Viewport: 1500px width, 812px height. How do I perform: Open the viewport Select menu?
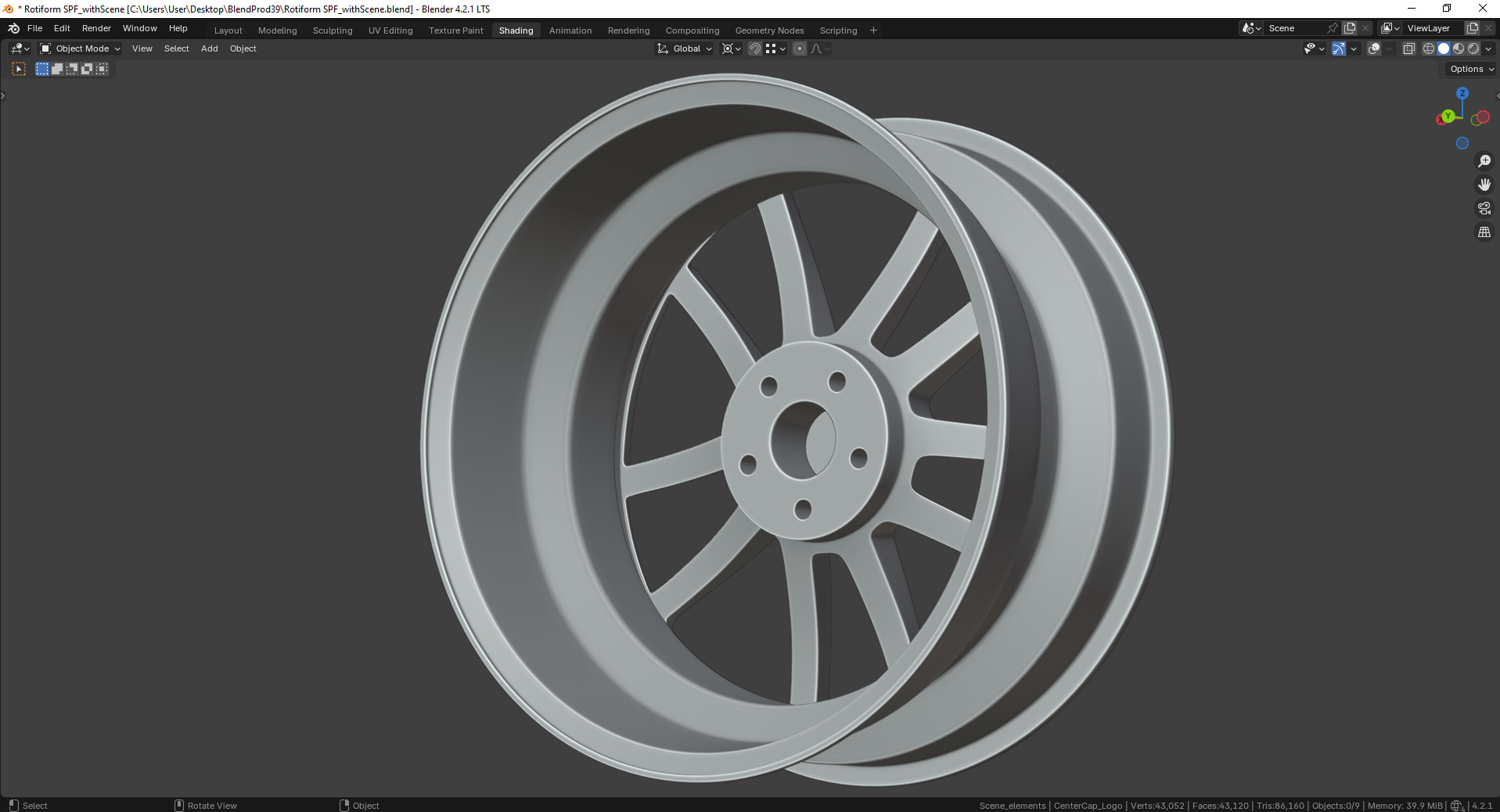coord(177,49)
